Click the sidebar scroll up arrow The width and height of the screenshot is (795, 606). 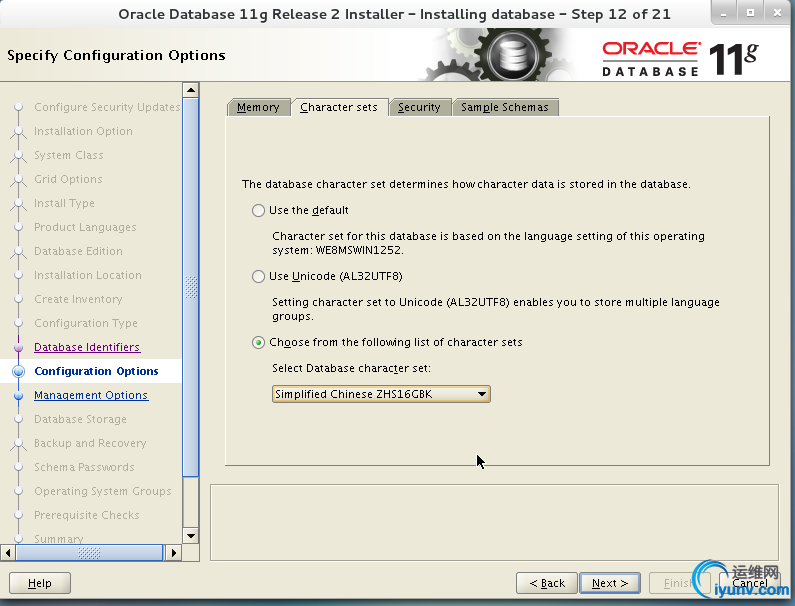(191, 90)
